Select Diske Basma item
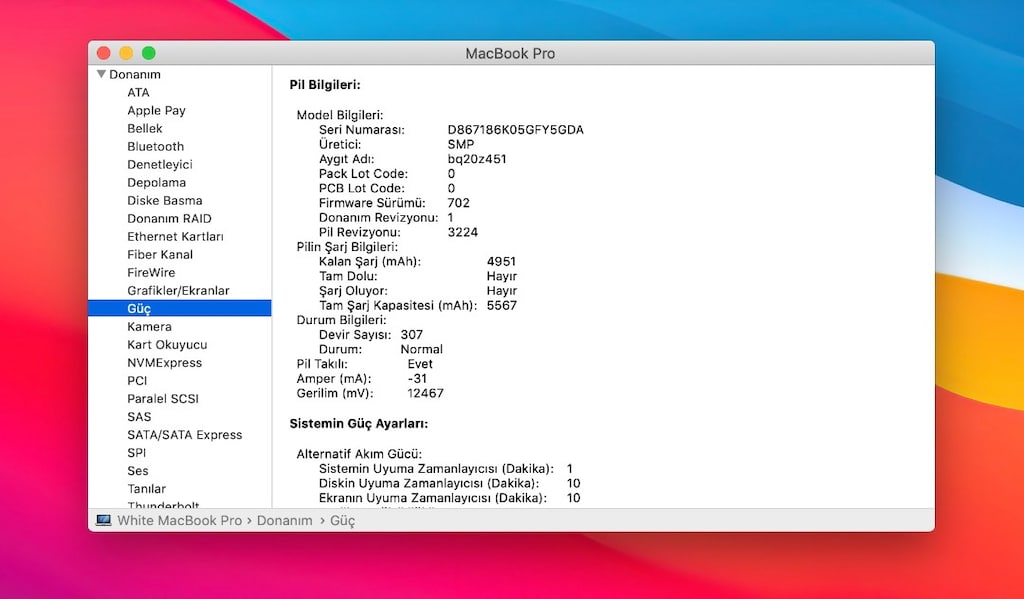 pos(165,201)
